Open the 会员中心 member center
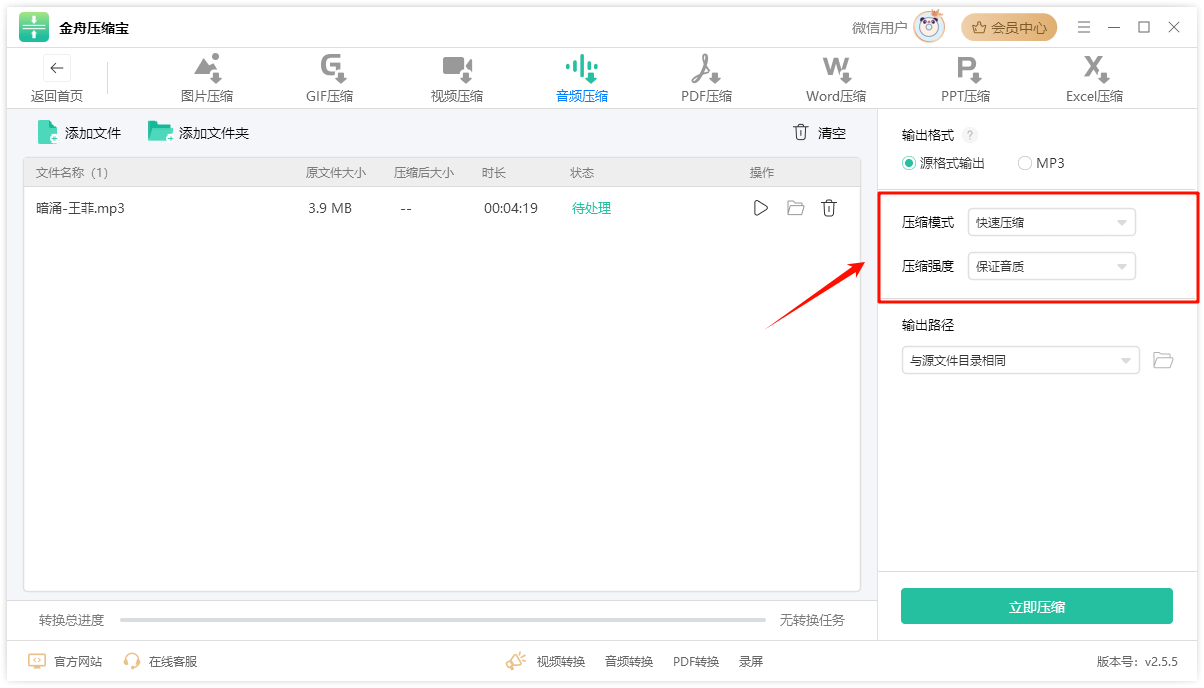Screen dimensions: 1204x688 pyautogui.click(x=1009, y=28)
